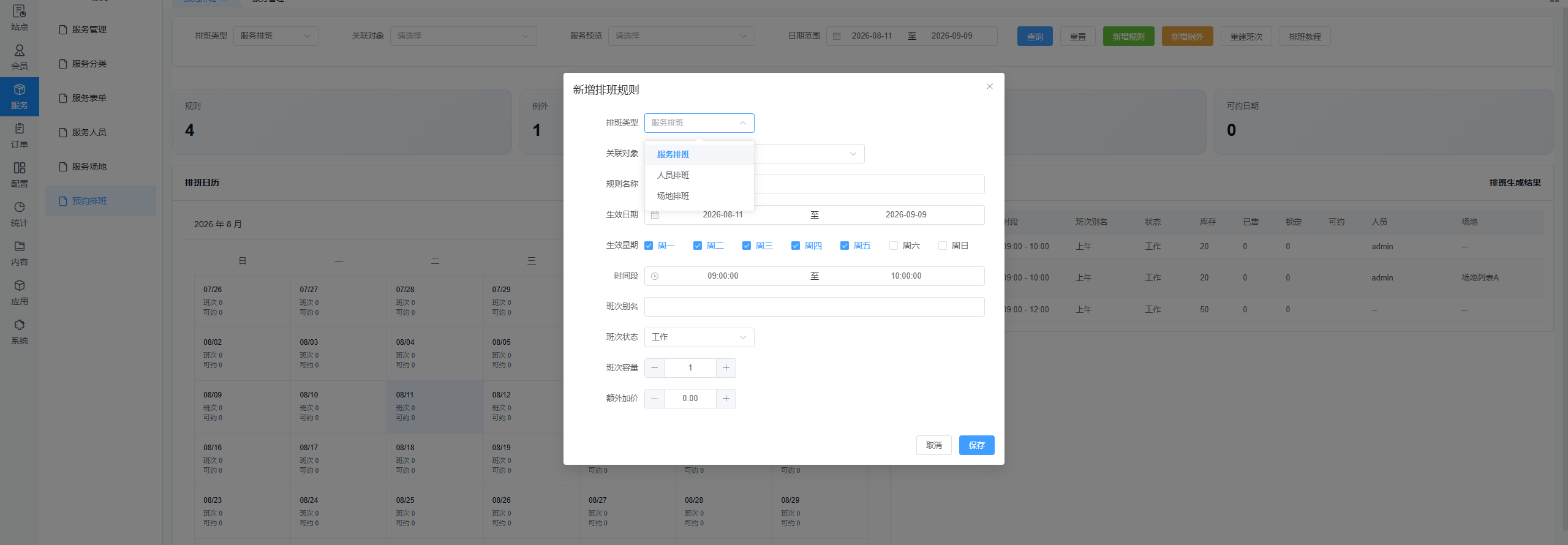Click the 新增例外 button
This screenshot has width=1568, height=545.
click(x=1188, y=37)
